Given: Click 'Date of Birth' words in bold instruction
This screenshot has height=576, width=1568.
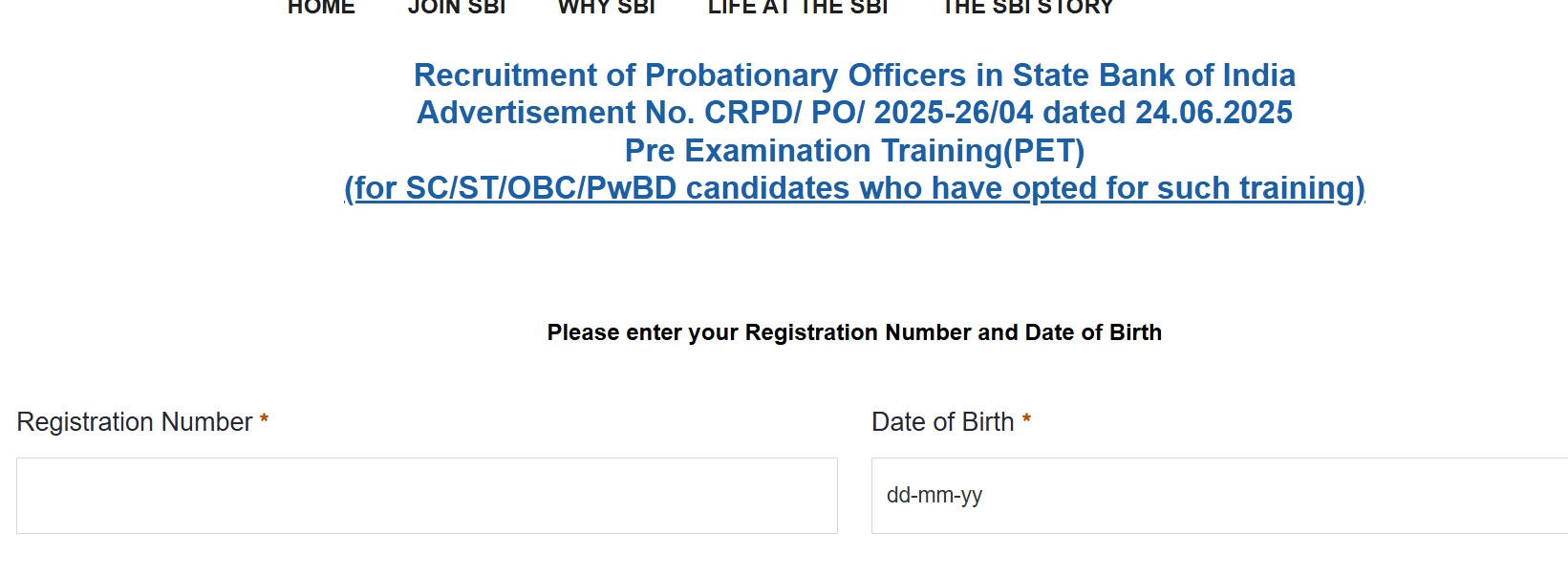Looking at the screenshot, I should pyautogui.click(x=1093, y=332).
